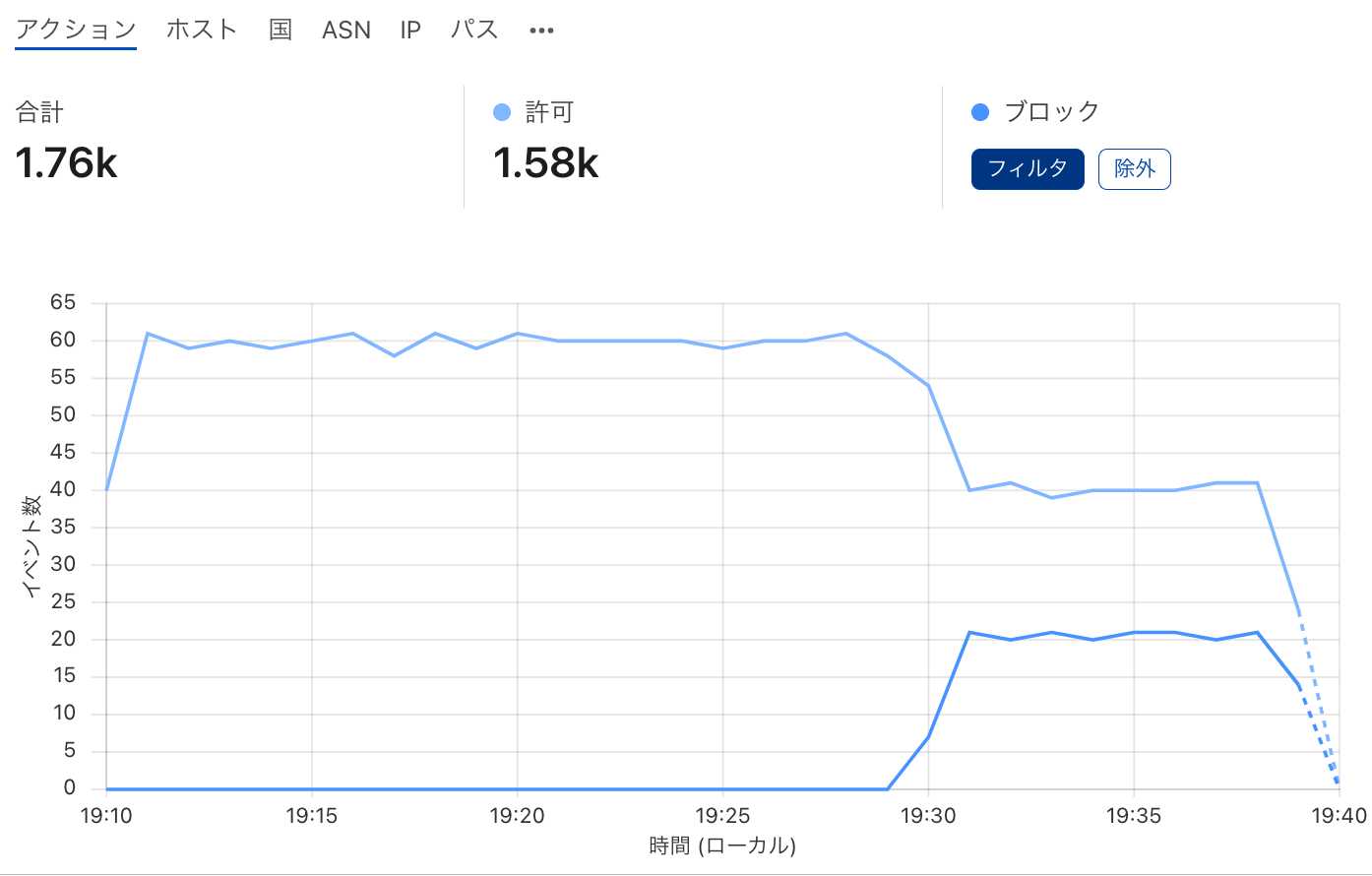Open the 国 tab
The height and width of the screenshot is (876, 1372).
coord(281,29)
